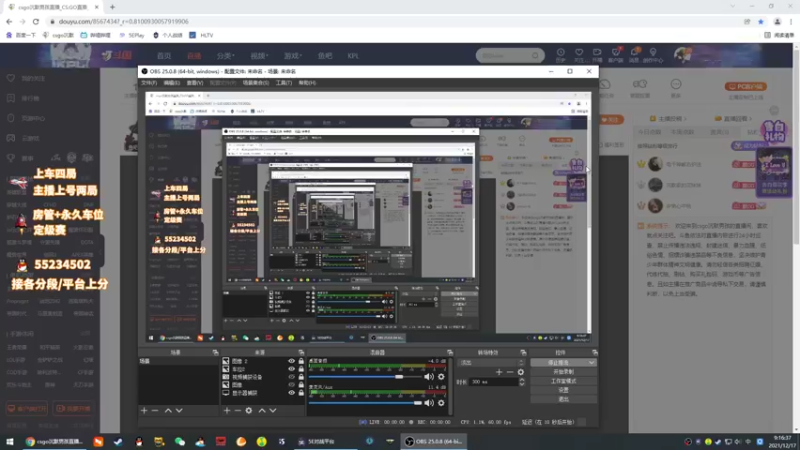Show the hidden 图像 source

pyautogui.click(x=291, y=385)
